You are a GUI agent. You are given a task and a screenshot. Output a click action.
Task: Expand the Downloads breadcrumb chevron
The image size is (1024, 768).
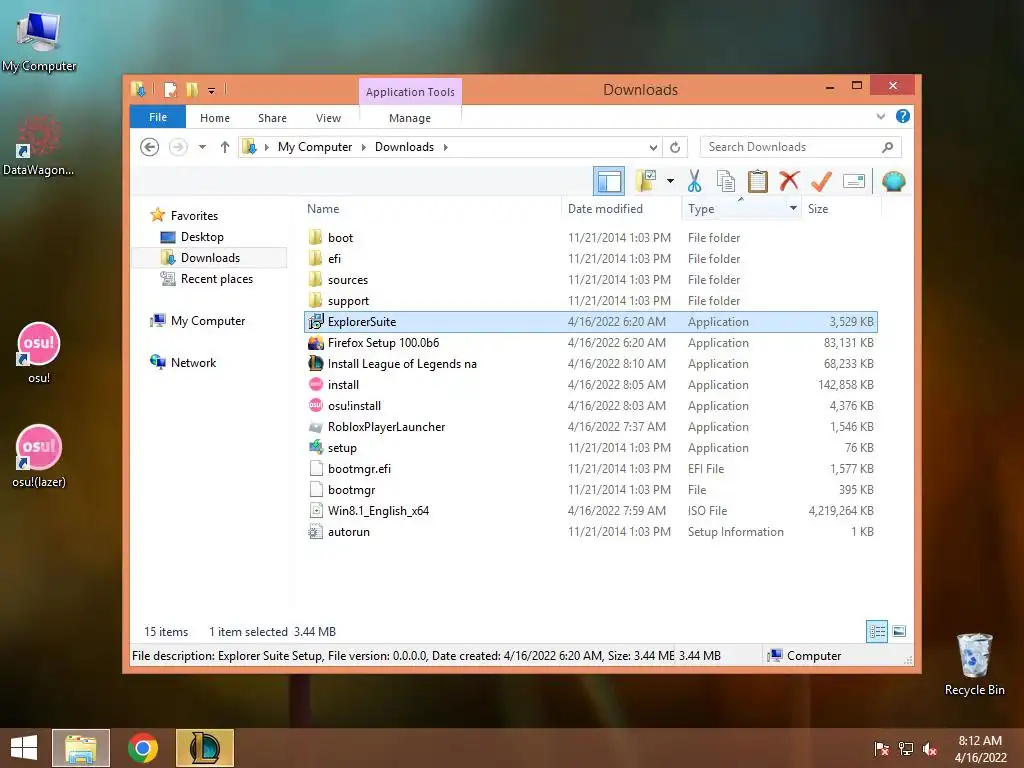point(445,147)
